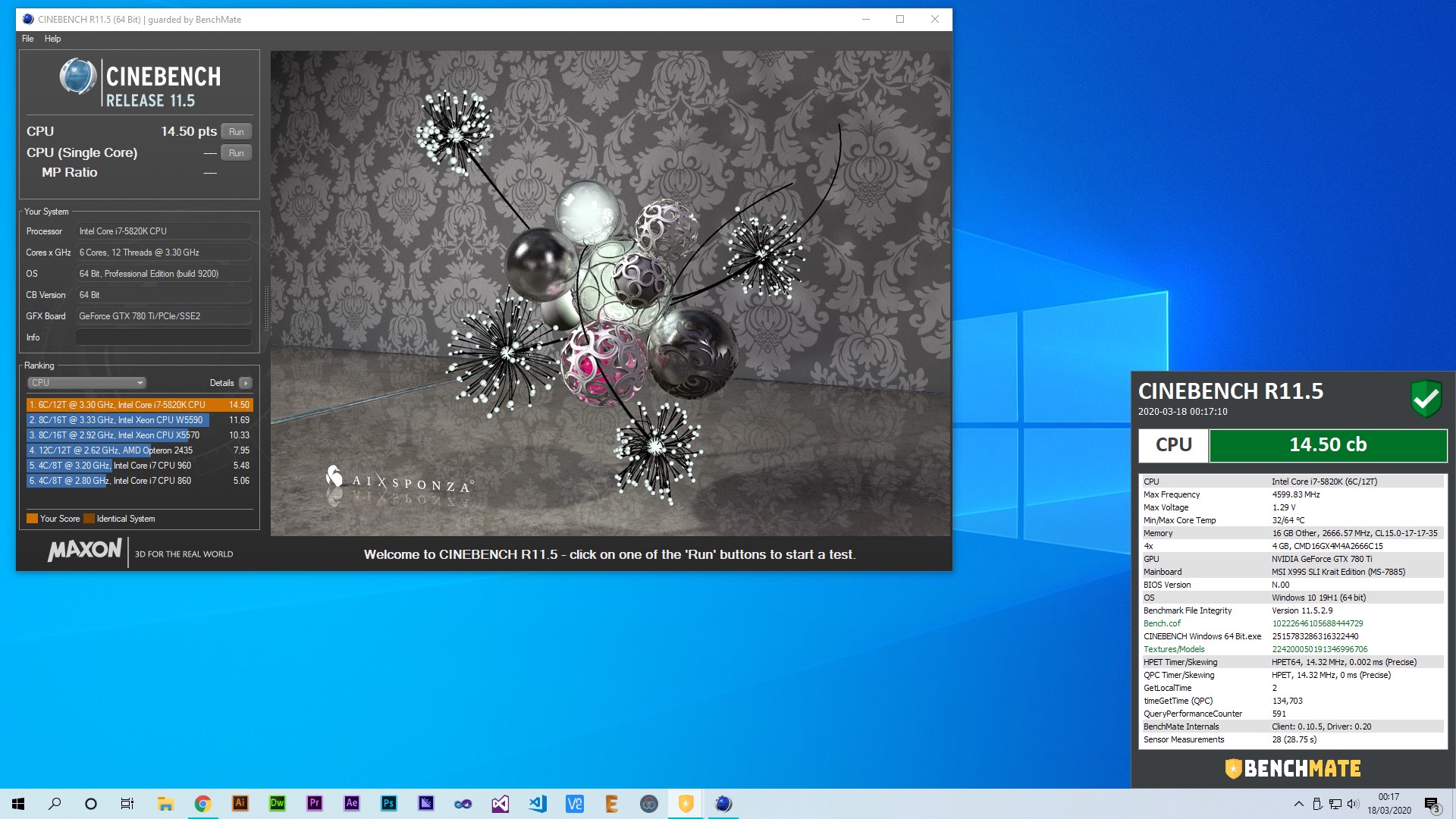Click the BenchMate green shield checkmark

[x=1426, y=398]
